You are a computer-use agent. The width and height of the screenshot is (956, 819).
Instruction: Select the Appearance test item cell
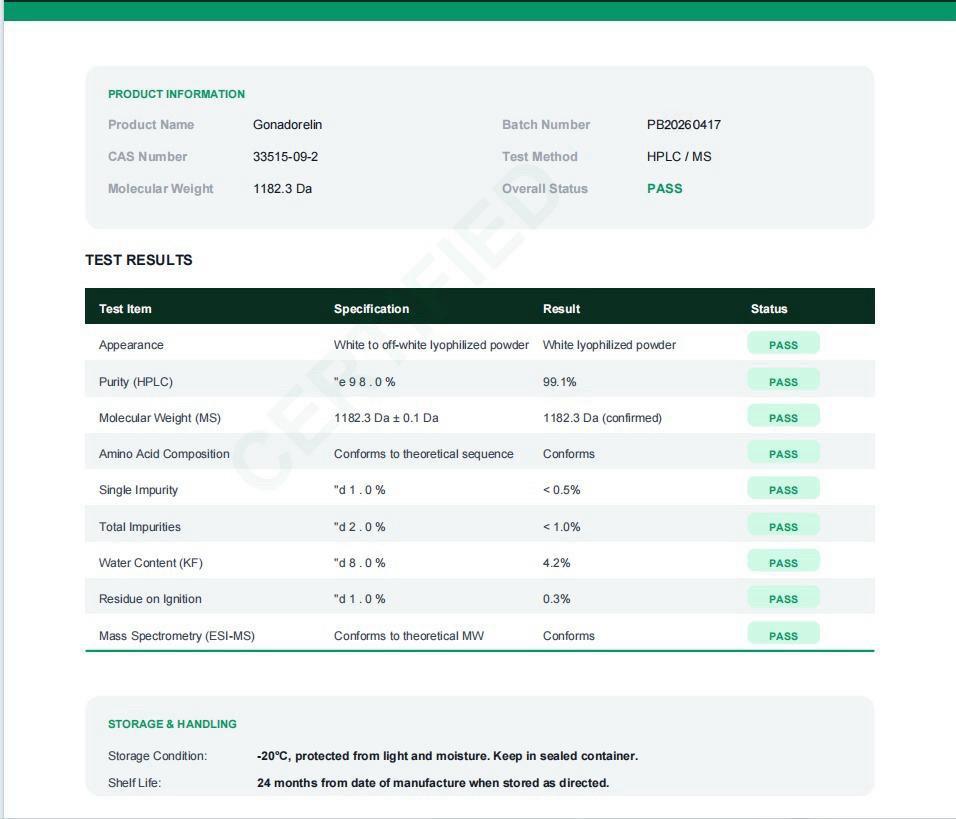(131, 345)
